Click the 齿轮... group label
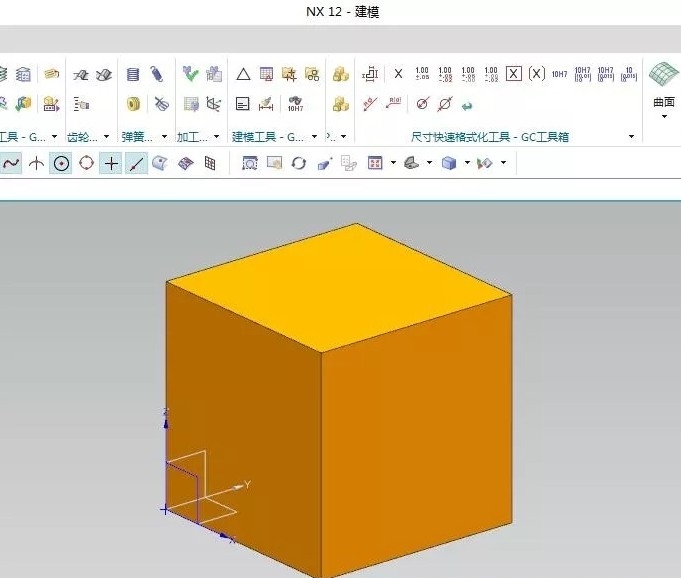 (82, 137)
